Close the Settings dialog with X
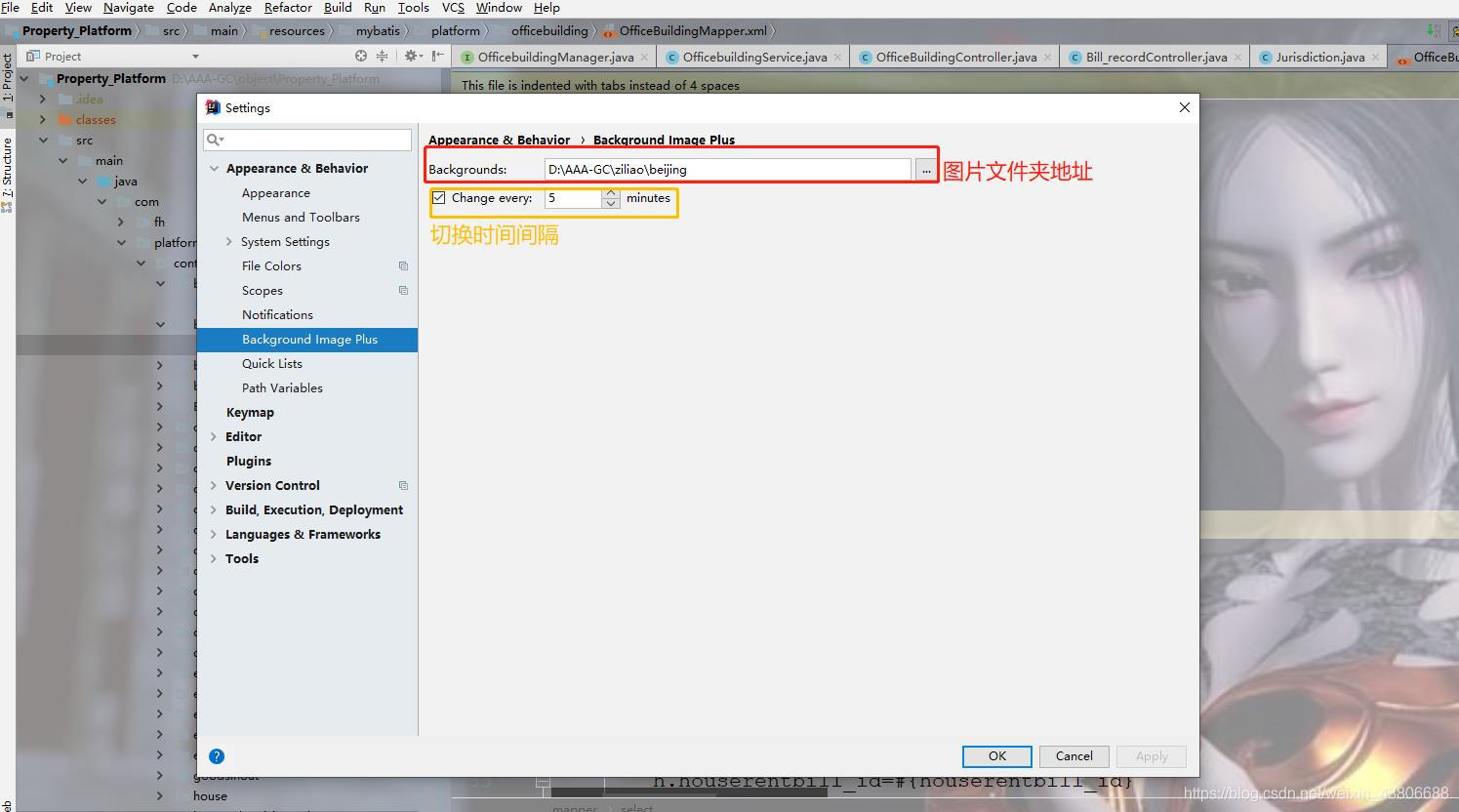 click(1185, 107)
